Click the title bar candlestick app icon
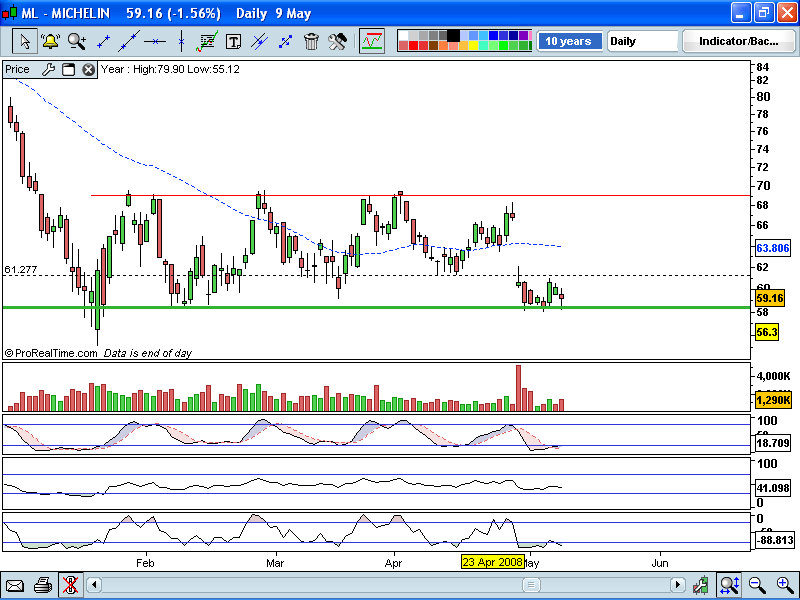 [10, 13]
